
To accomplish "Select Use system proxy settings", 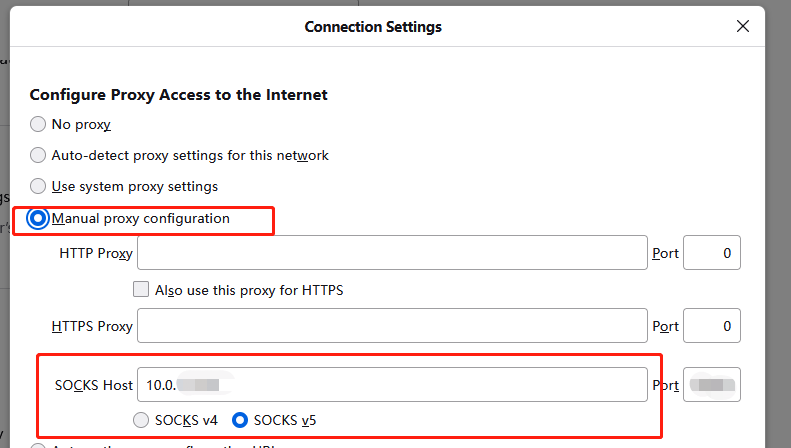I will coord(38,186).
